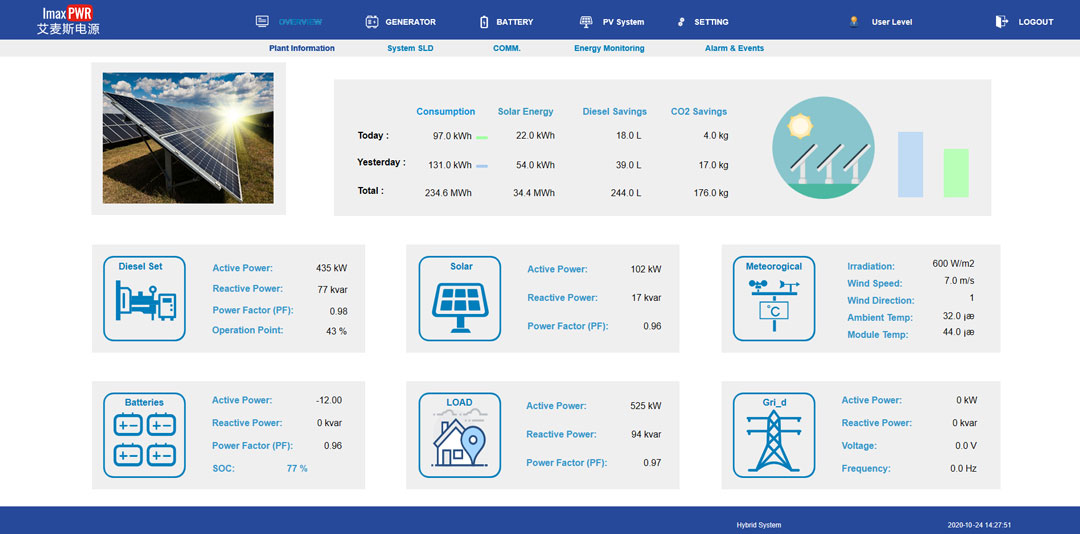Select the Batteries icon tile
The height and width of the screenshot is (534, 1080).
click(x=145, y=434)
